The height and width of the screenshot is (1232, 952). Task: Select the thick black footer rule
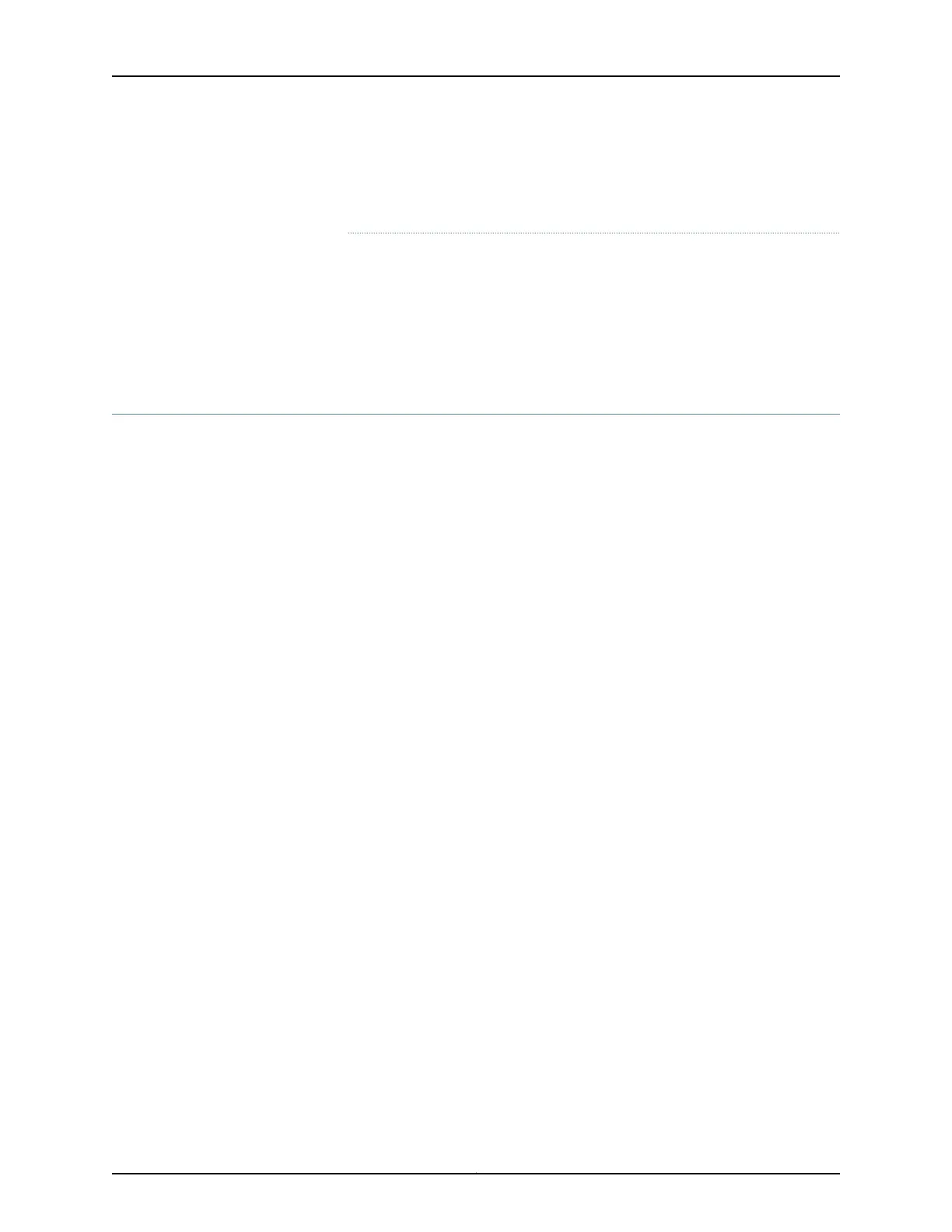point(476,1174)
